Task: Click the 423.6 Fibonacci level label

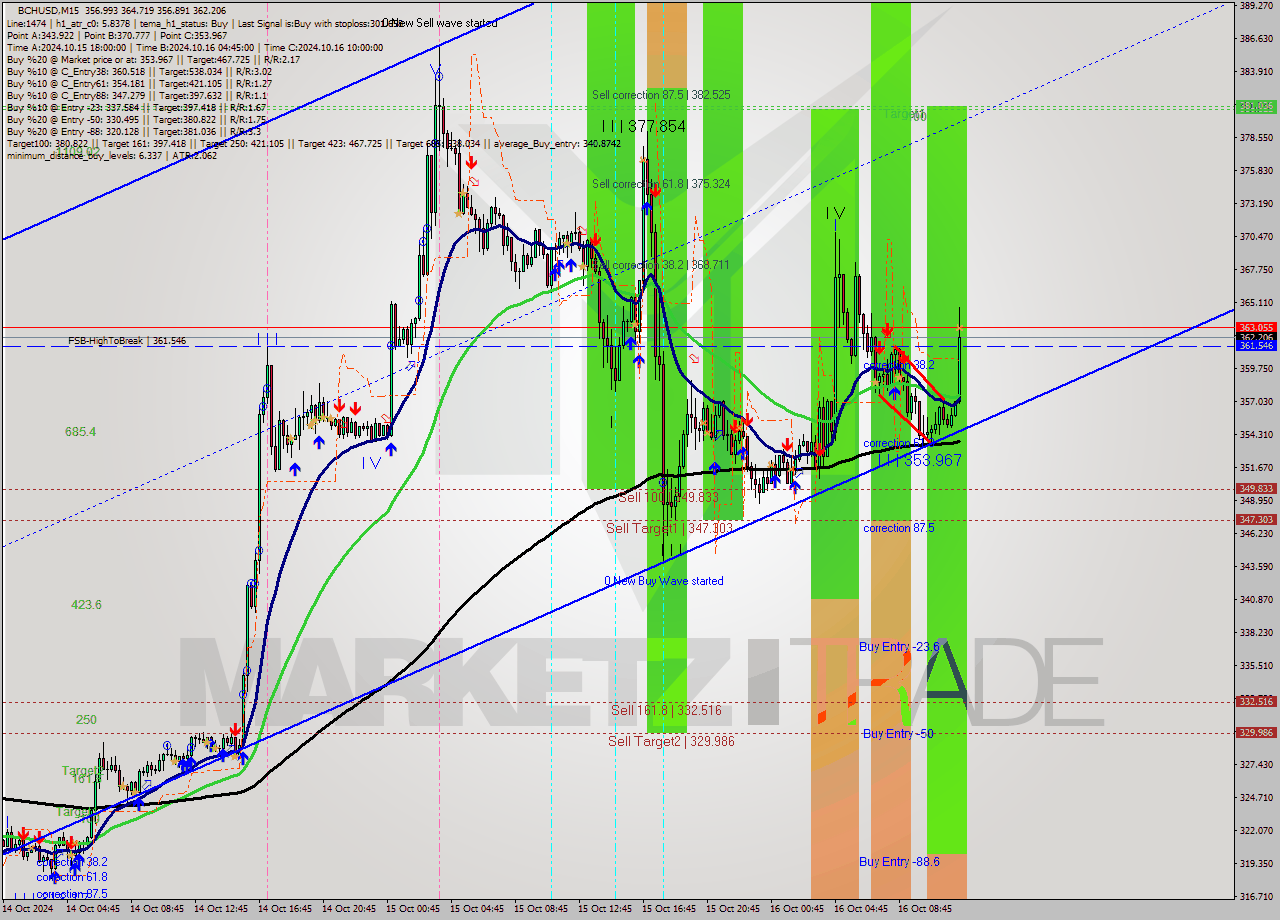Action: [86, 605]
